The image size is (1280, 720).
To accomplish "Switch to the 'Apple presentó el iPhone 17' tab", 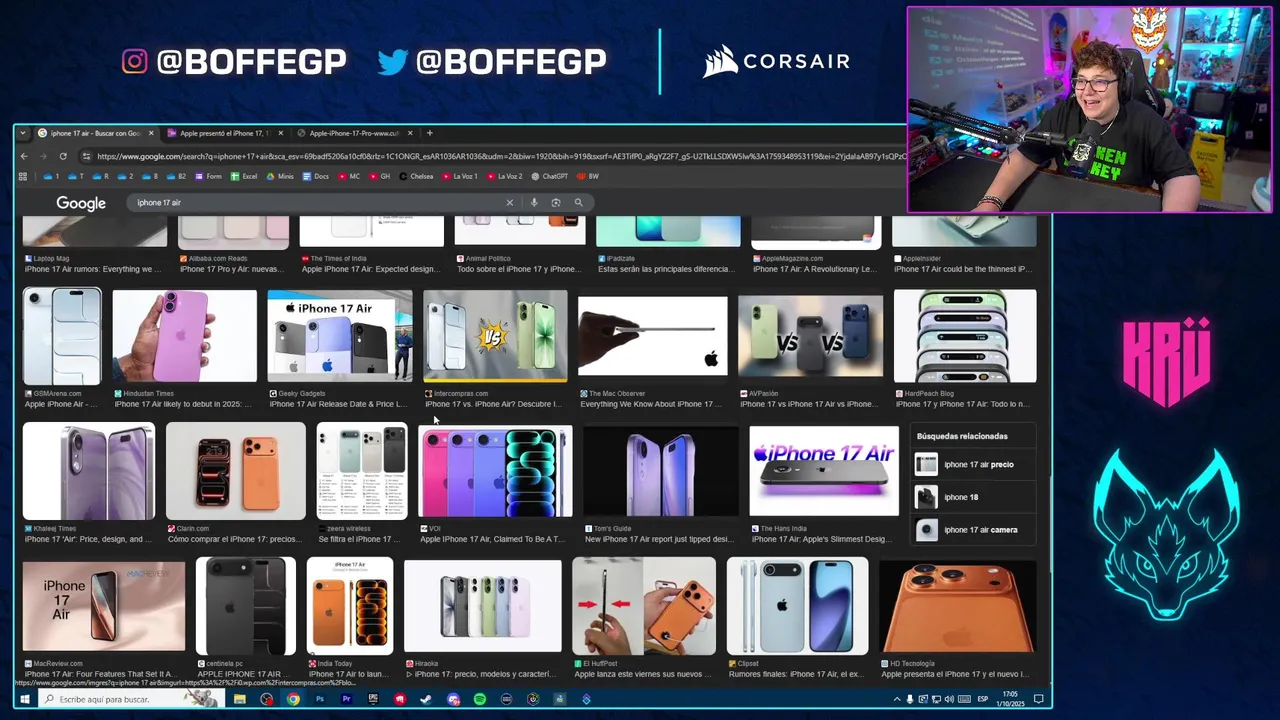I will [x=223, y=133].
